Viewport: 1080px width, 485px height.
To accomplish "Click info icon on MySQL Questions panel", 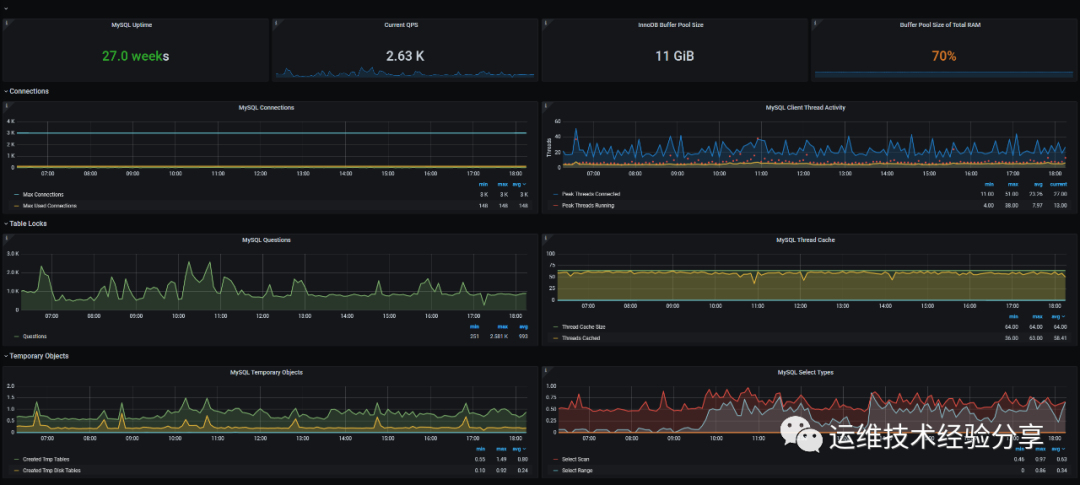I will pyautogui.click(x=6, y=238).
